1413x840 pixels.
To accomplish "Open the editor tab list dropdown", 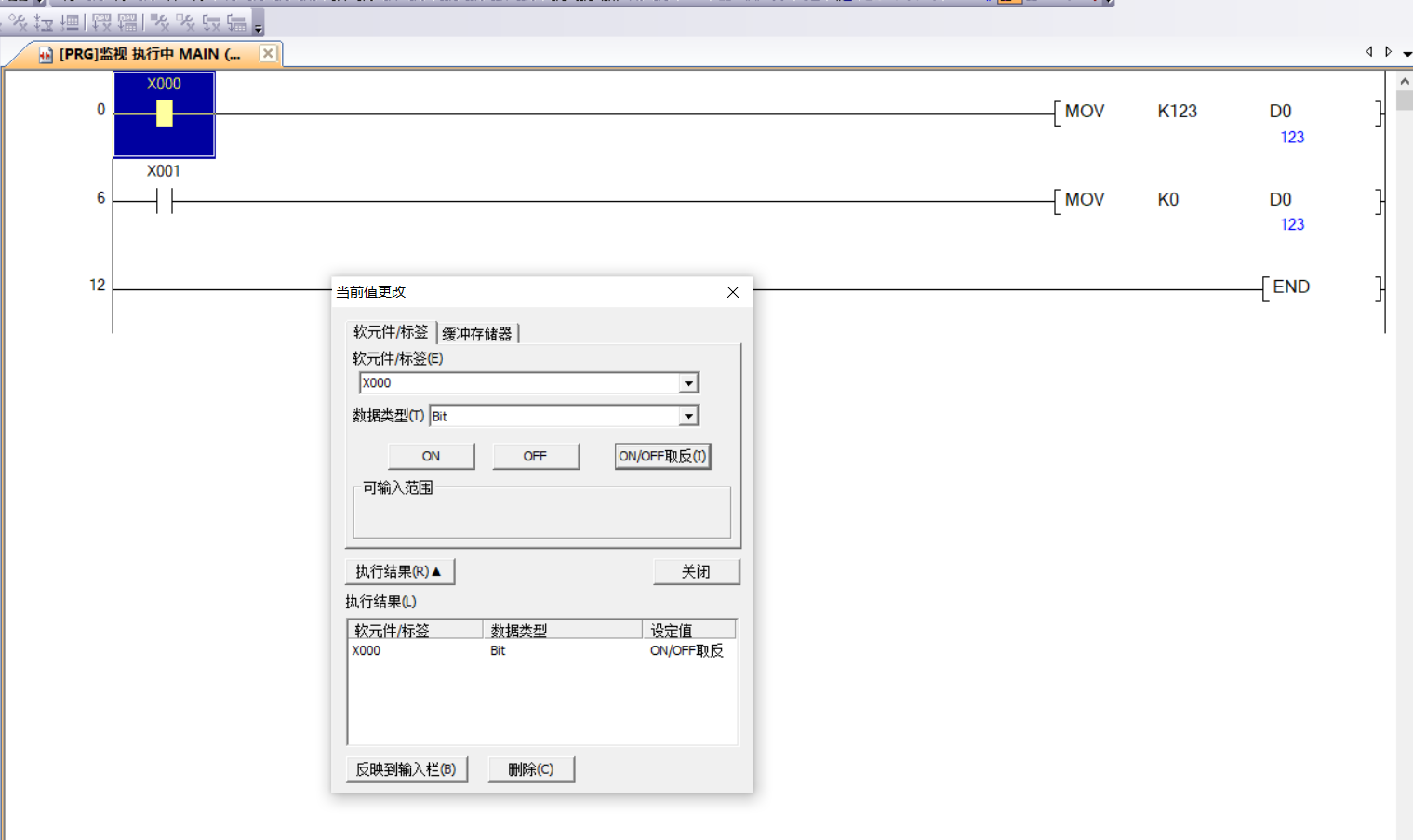I will pyautogui.click(x=1406, y=53).
